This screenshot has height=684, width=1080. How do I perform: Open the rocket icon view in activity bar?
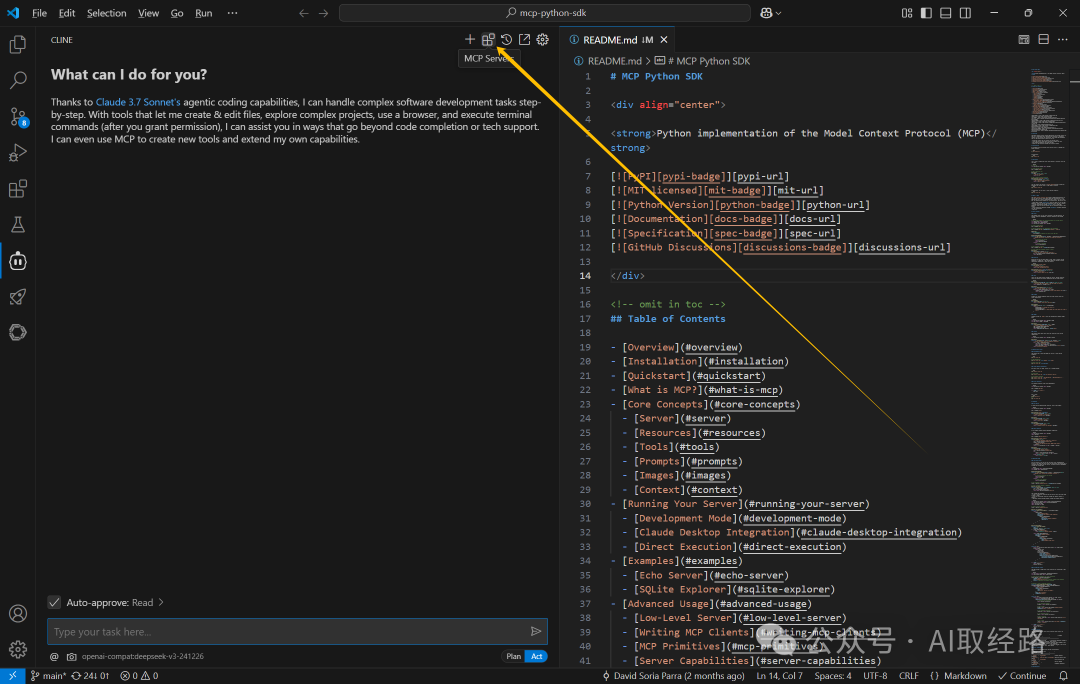click(18, 297)
